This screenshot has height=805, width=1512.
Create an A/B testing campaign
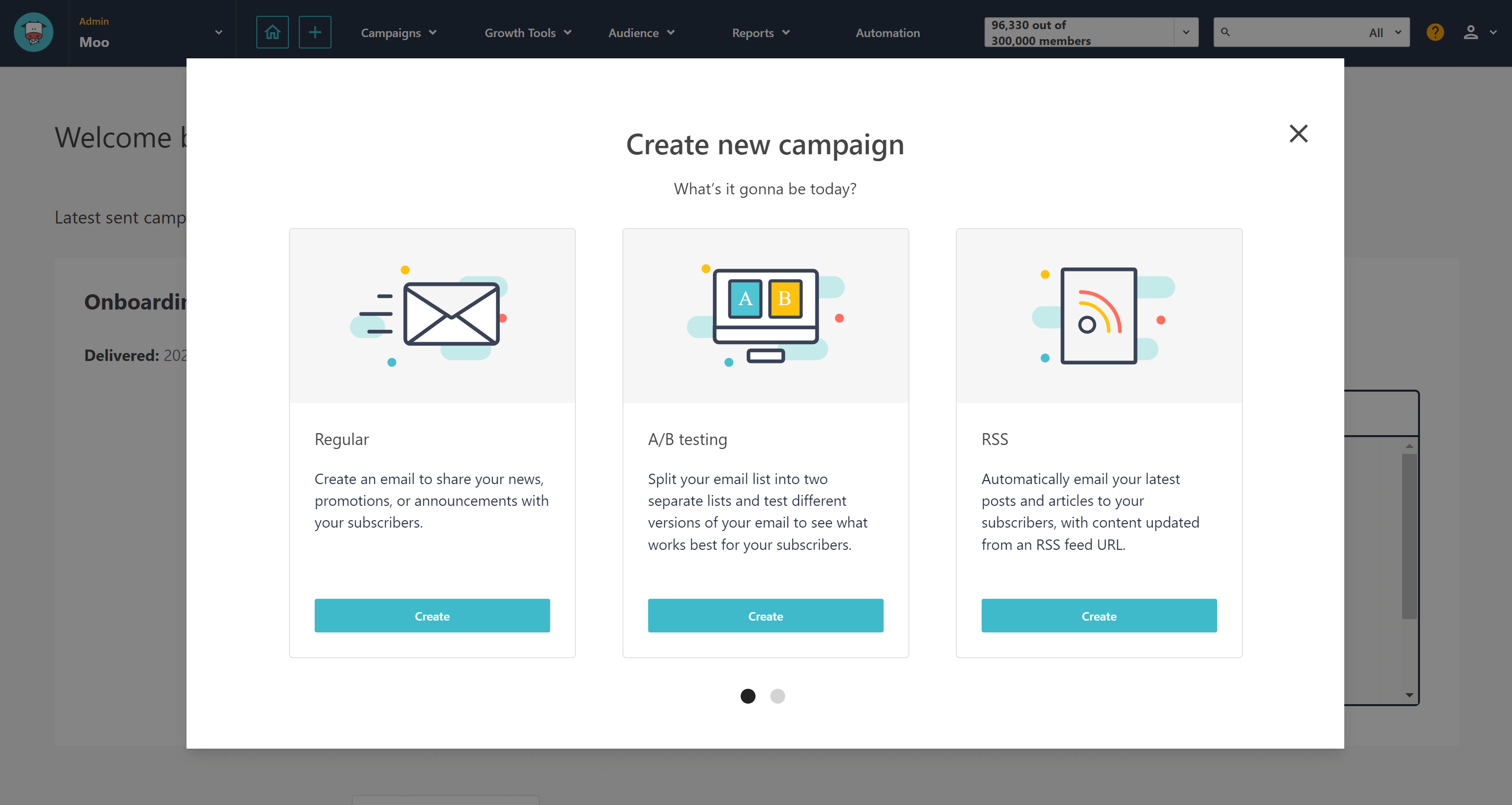pos(765,615)
